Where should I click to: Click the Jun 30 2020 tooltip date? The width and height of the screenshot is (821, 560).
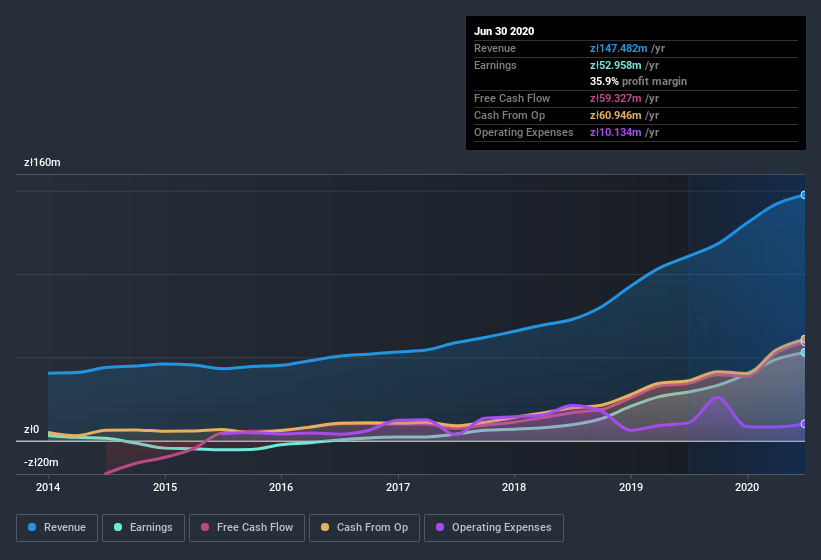[504, 31]
